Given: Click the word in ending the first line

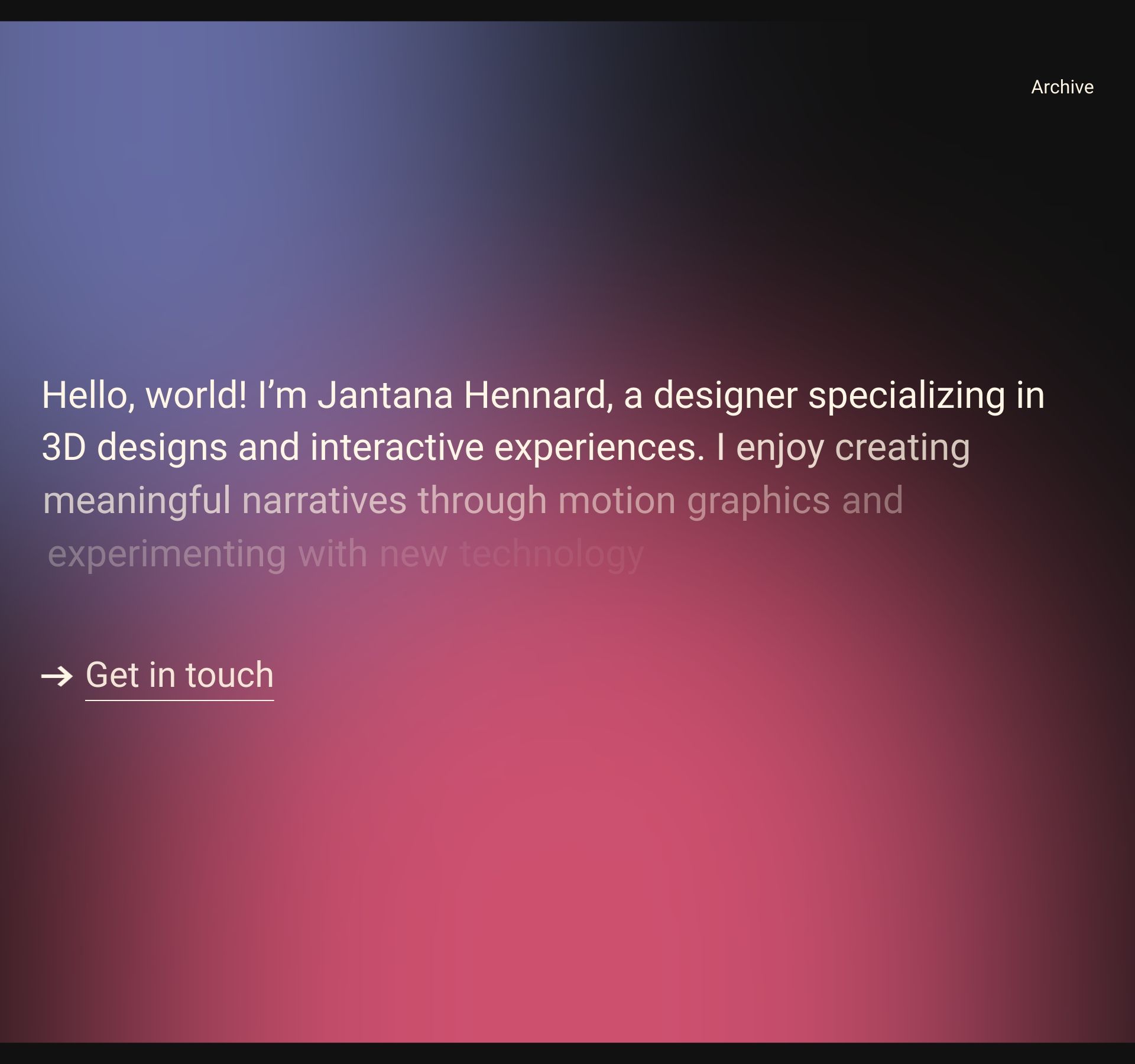Looking at the screenshot, I should pyautogui.click(x=1030, y=395).
